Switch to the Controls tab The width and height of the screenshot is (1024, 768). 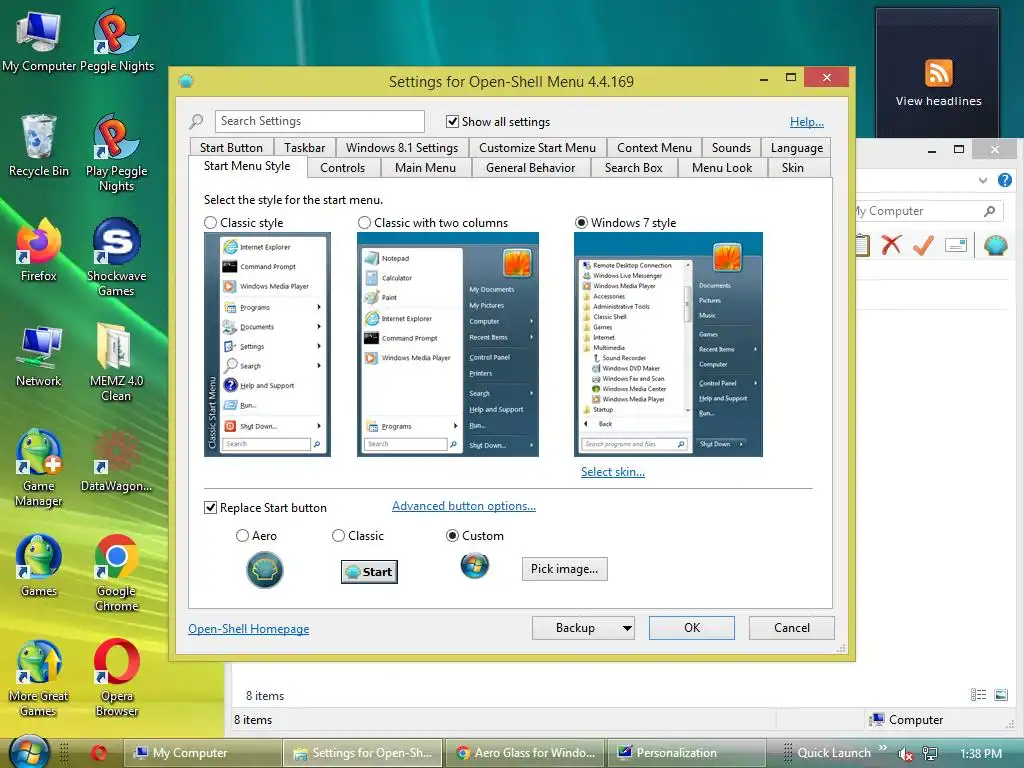(342, 168)
